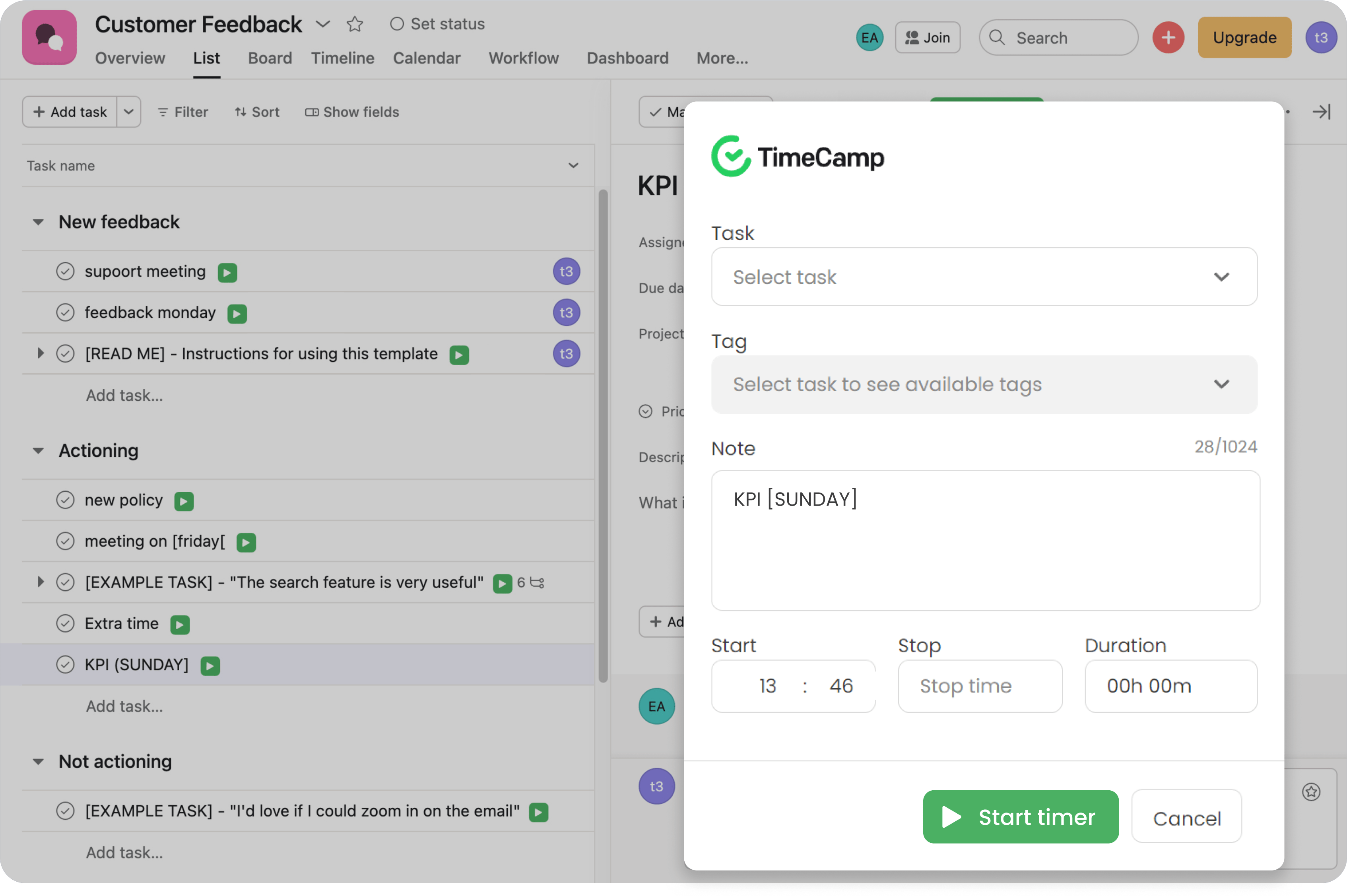Screen dimensions: 1347x896
Task: Open the Select task dropdown
Action: (x=984, y=277)
